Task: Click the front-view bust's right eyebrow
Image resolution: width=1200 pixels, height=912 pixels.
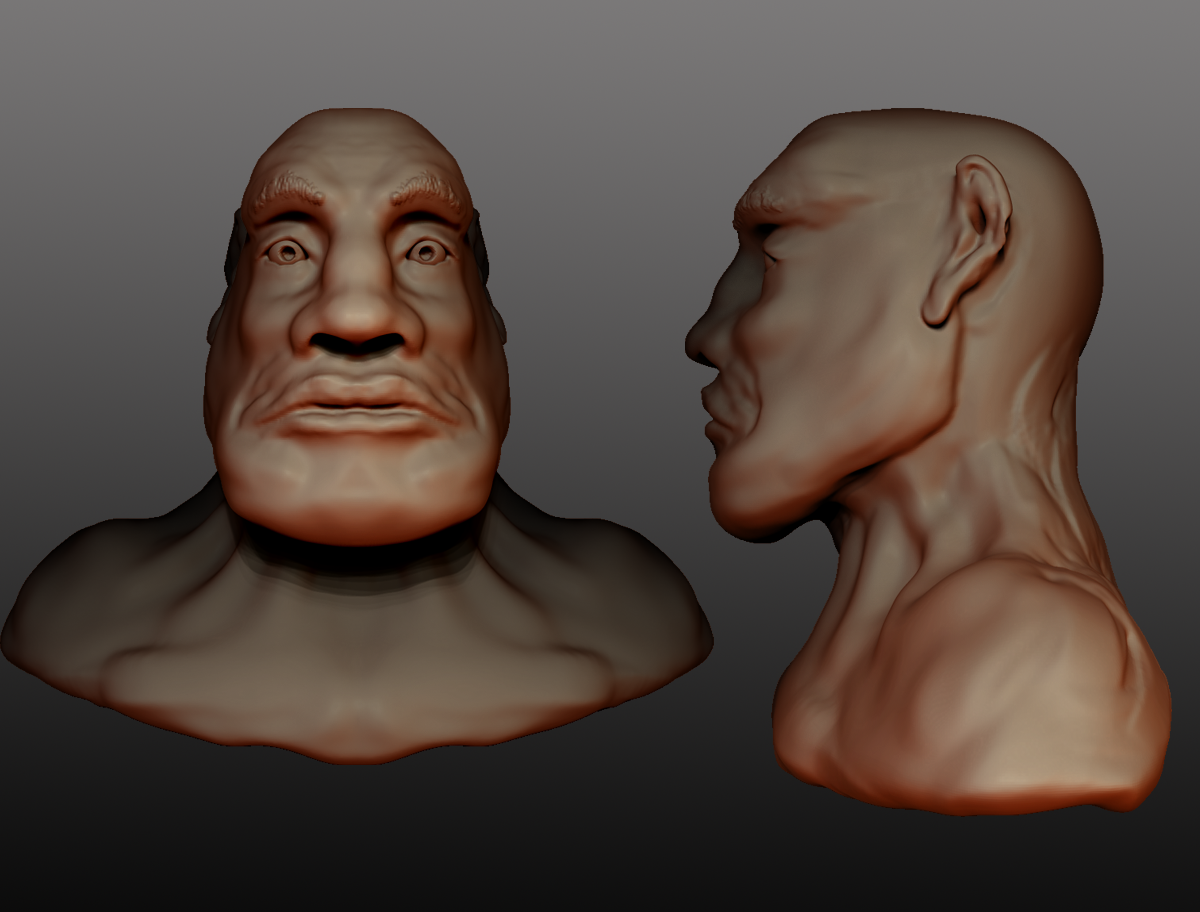Action: 430,190
